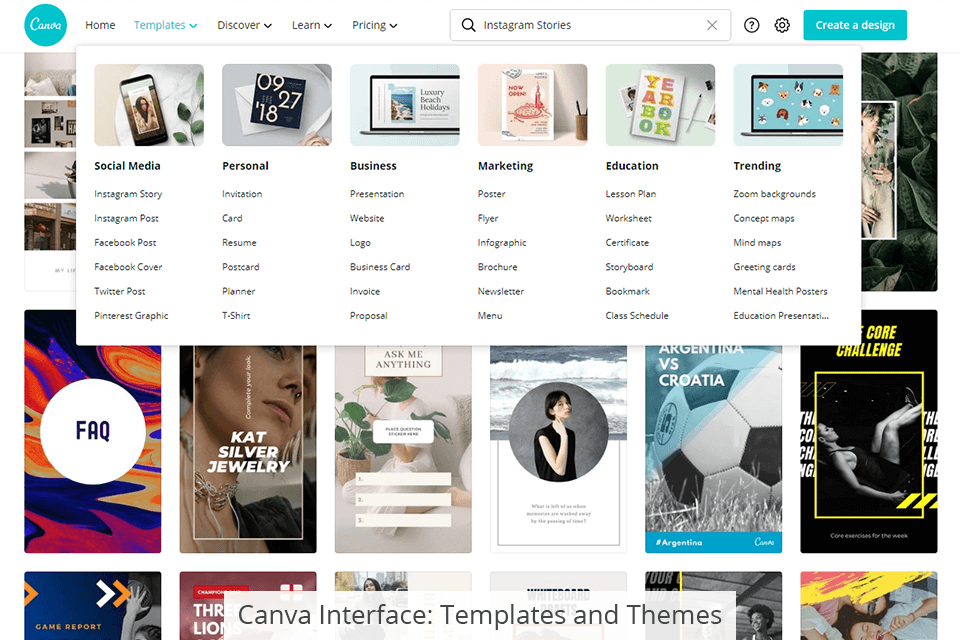
Task: Expand the Discover dropdown
Action: pyautogui.click(x=244, y=25)
